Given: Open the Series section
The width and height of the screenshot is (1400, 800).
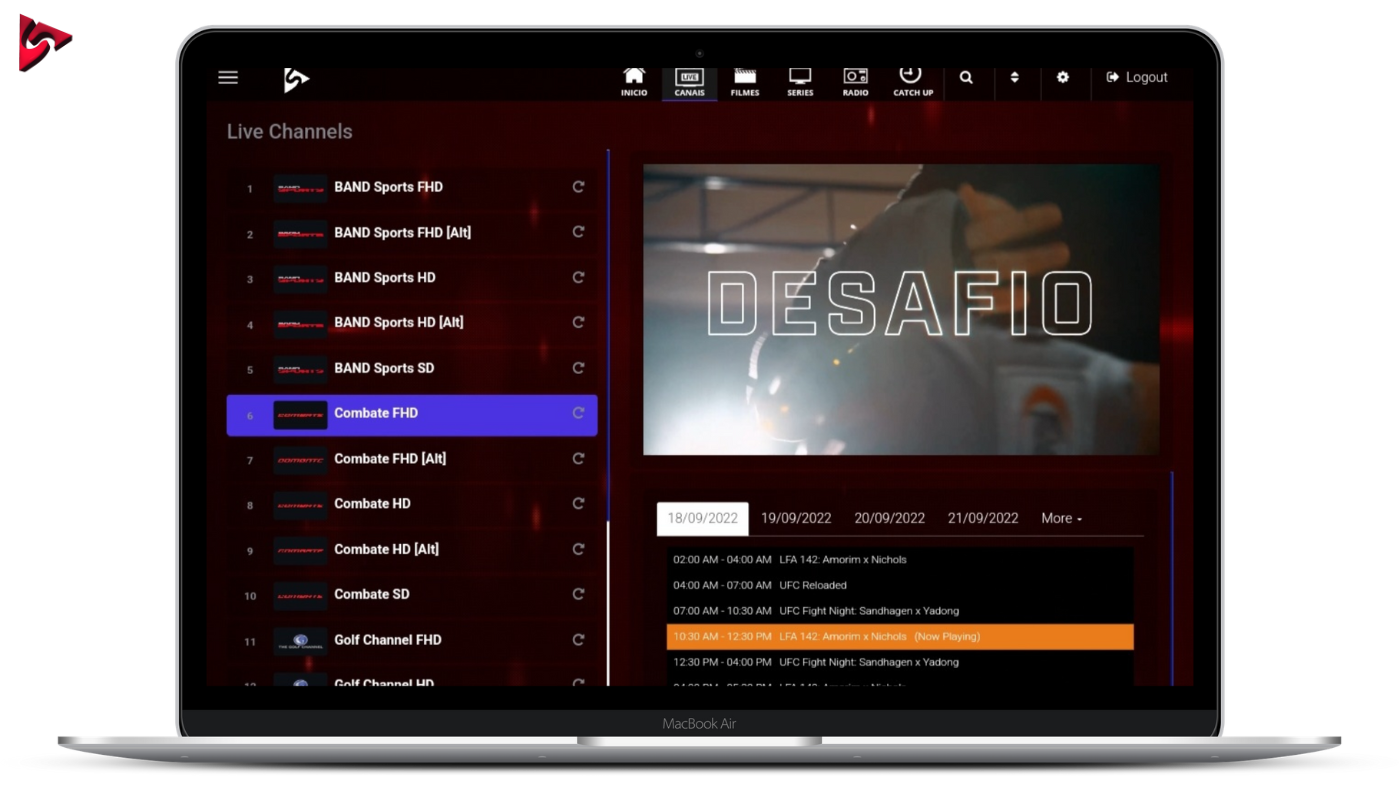Looking at the screenshot, I should click(800, 81).
